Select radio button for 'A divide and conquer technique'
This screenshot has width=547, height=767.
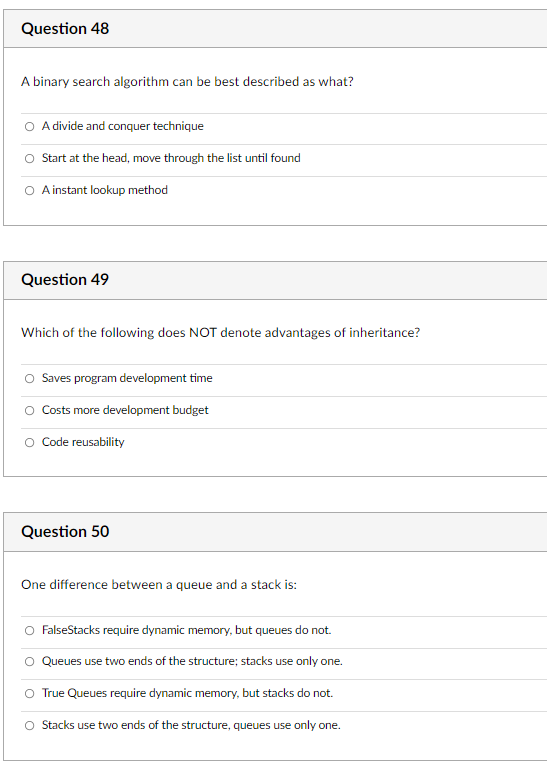[29, 127]
